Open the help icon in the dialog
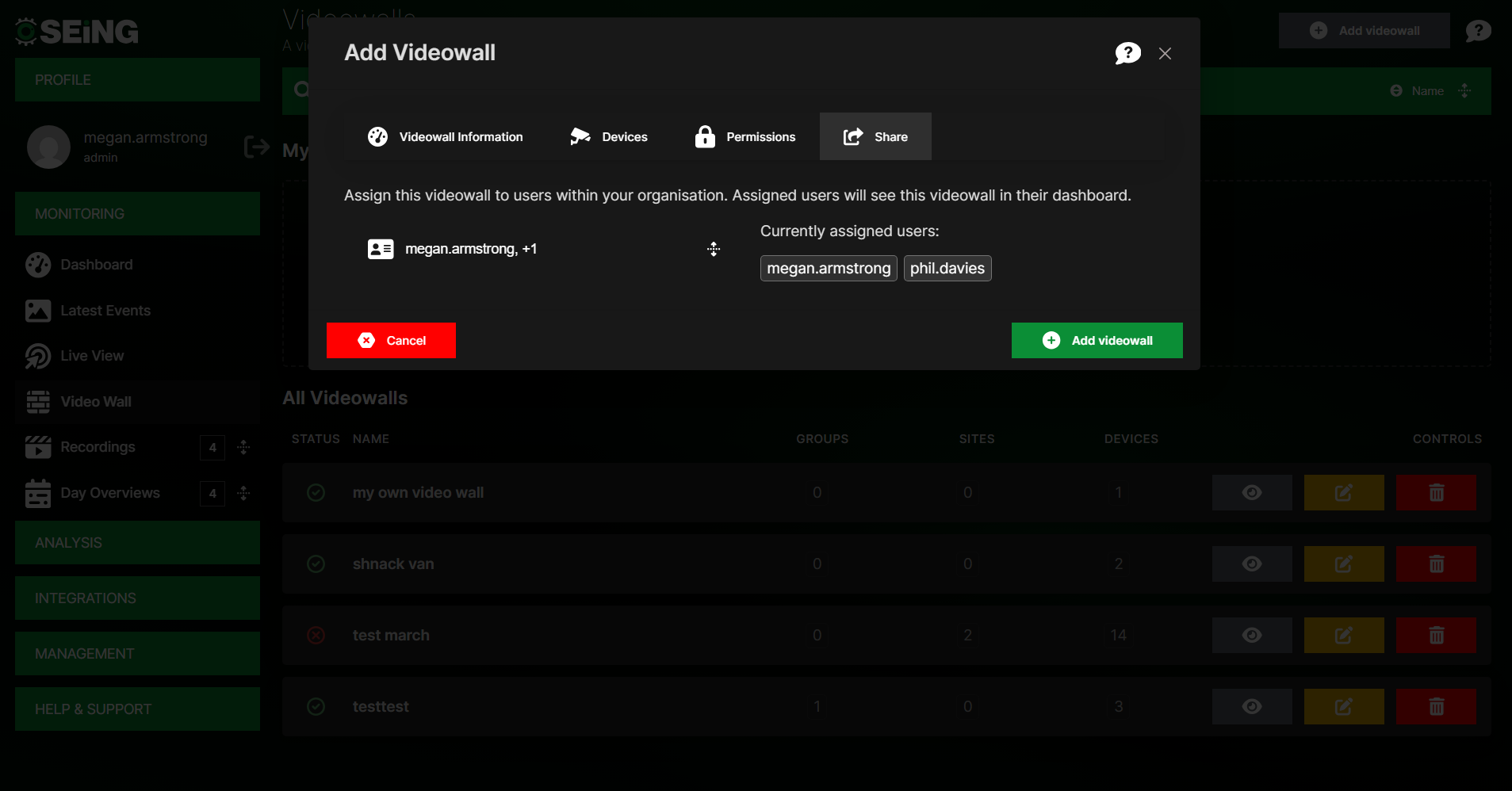This screenshot has width=1512, height=791. coord(1127,53)
